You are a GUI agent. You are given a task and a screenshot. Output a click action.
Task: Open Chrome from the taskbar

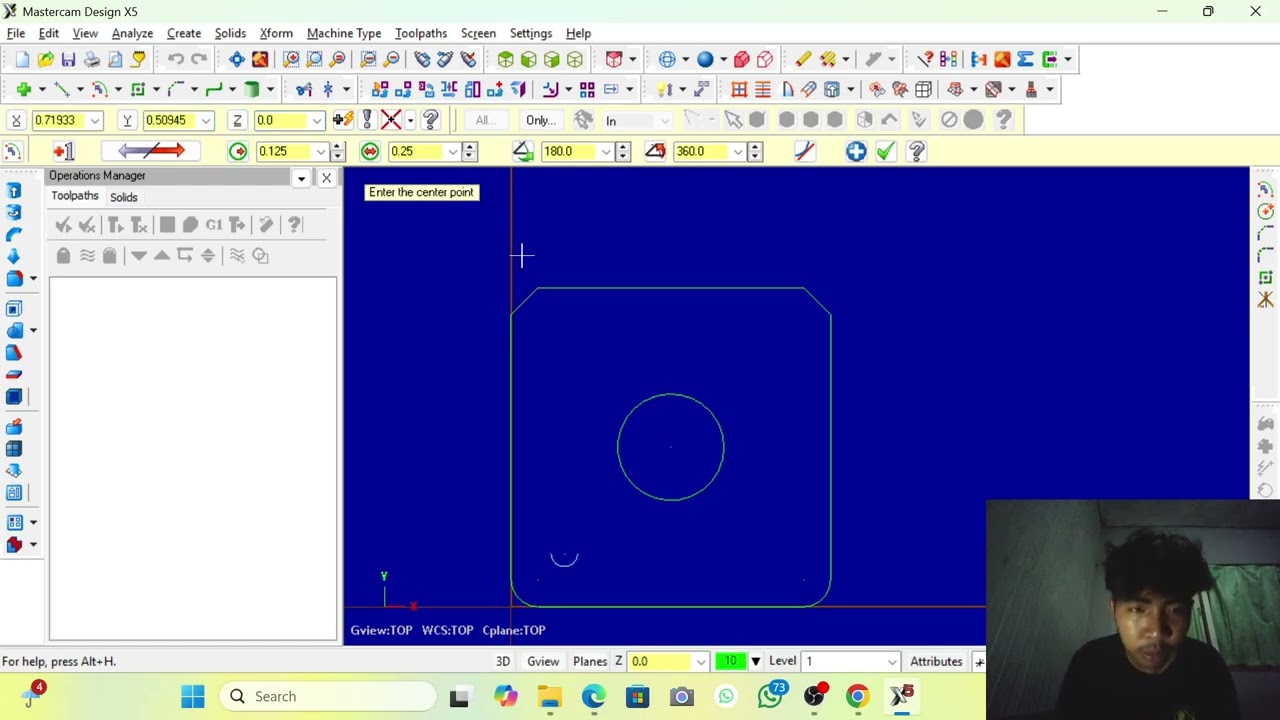pyautogui.click(x=858, y=696)
